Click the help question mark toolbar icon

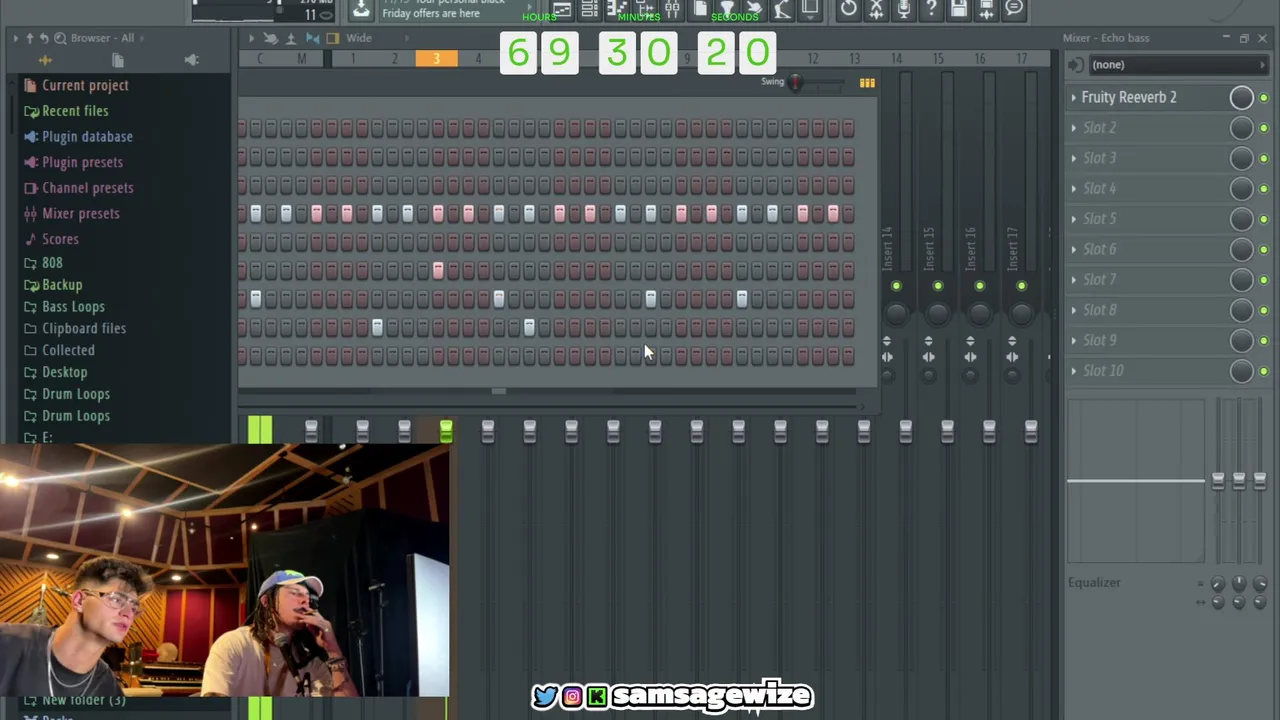[x=931, y=9]
